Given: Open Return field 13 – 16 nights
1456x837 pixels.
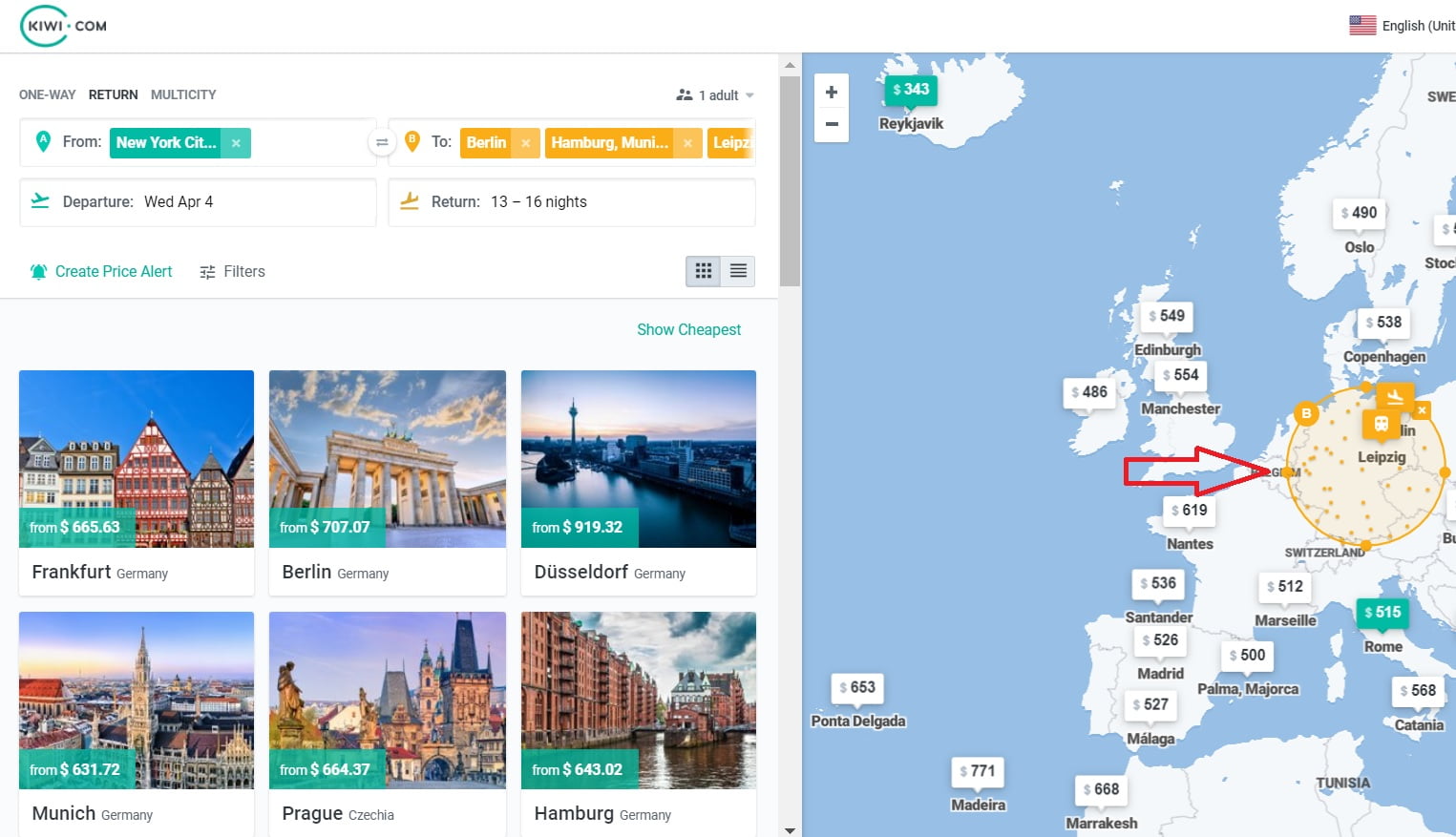Looking at the screenshot, I should (572, 202).
